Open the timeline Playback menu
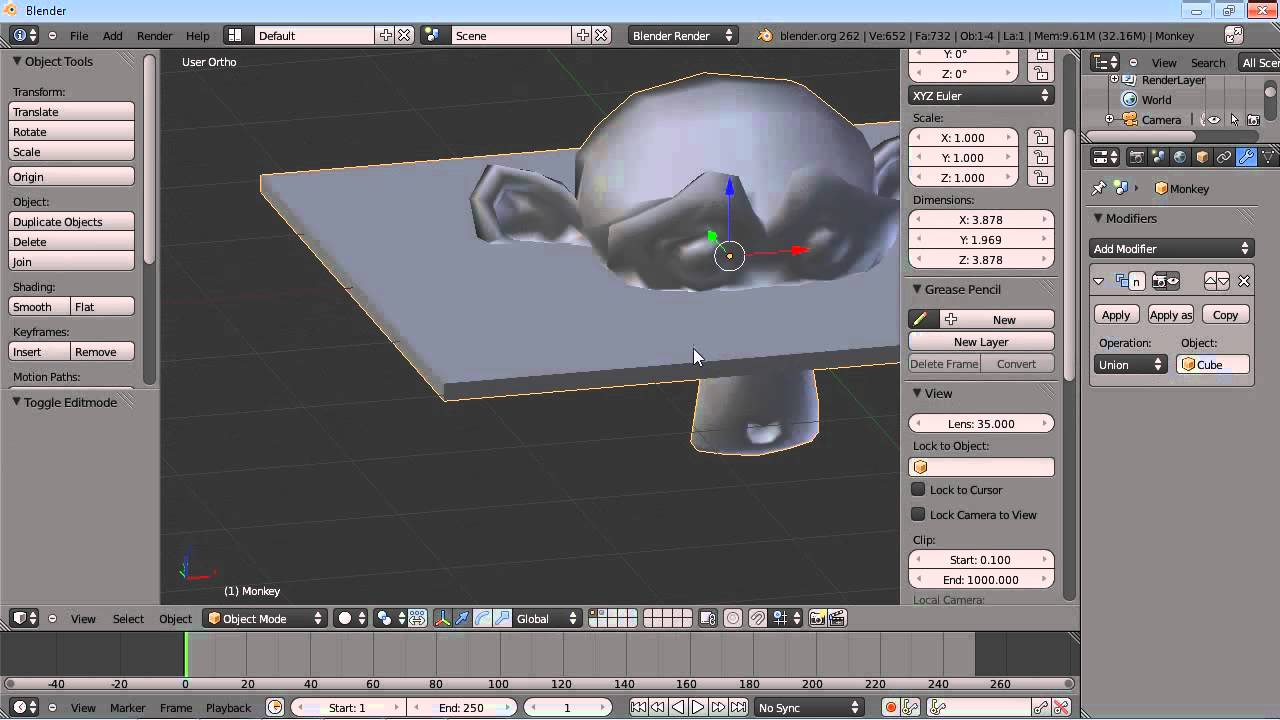This screenshot has height=720, width=1280. [x=229, y=708]
